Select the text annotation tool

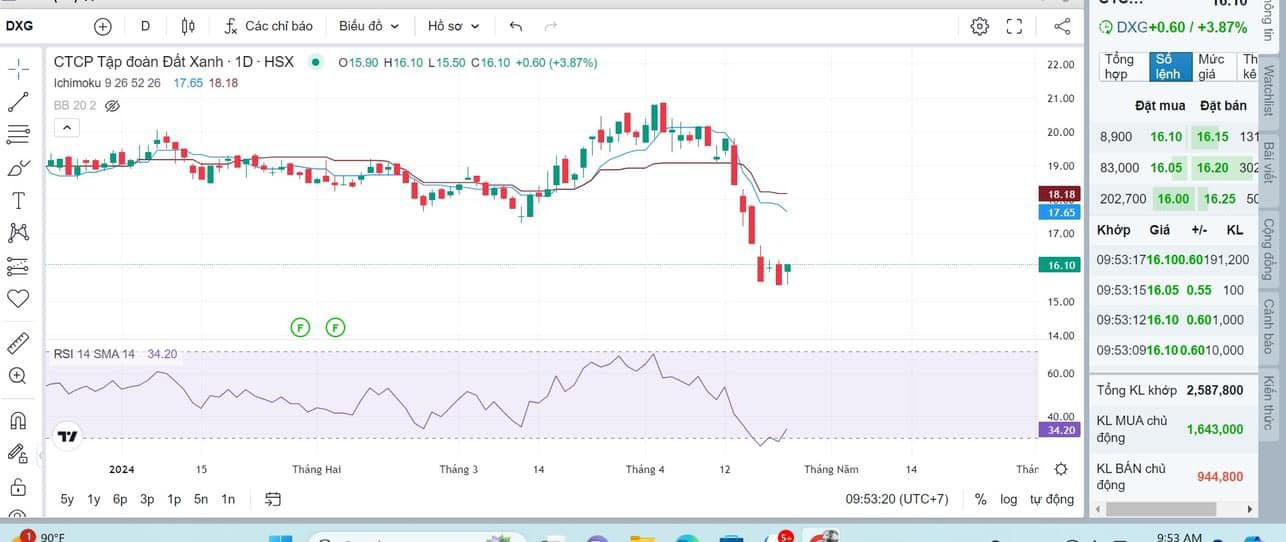pos(18,200)
